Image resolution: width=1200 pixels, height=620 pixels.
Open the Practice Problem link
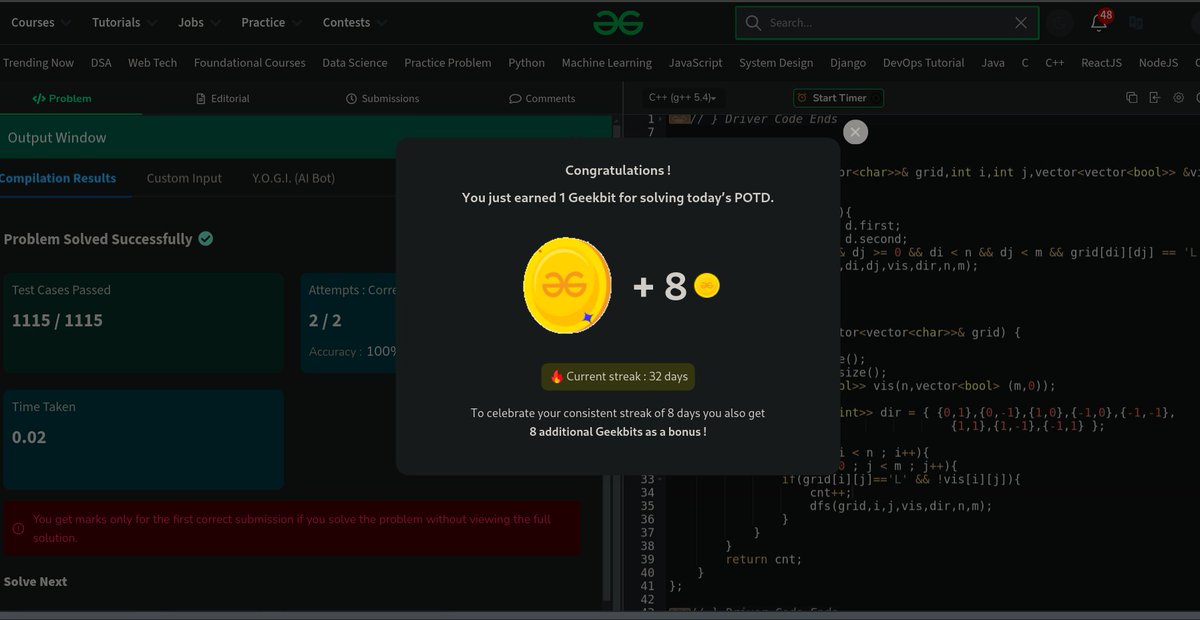[x=448, y=62]
